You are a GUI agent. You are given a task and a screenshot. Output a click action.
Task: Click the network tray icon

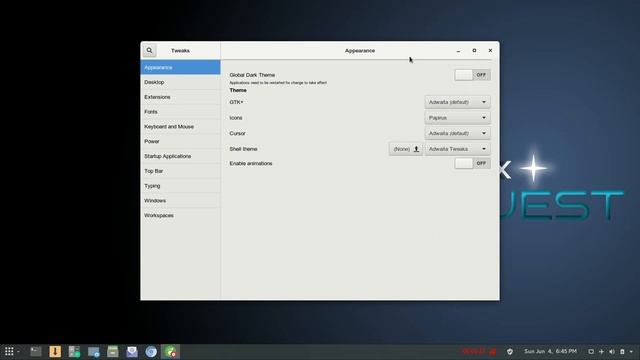(x=601, y=351)
